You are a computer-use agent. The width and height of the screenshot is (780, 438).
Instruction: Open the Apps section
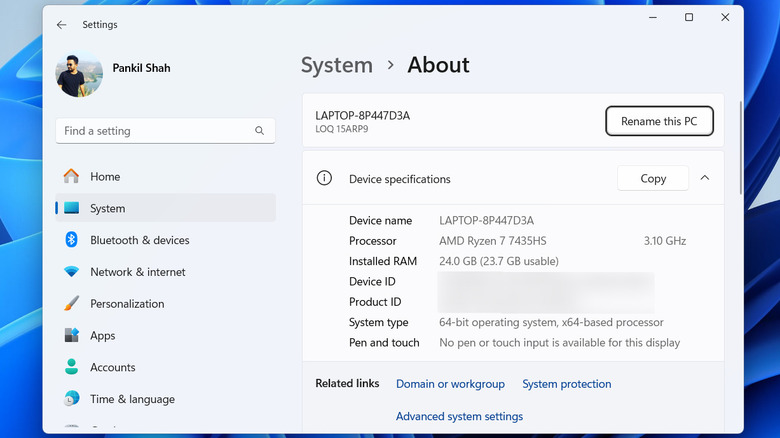[x=102, y=336]
